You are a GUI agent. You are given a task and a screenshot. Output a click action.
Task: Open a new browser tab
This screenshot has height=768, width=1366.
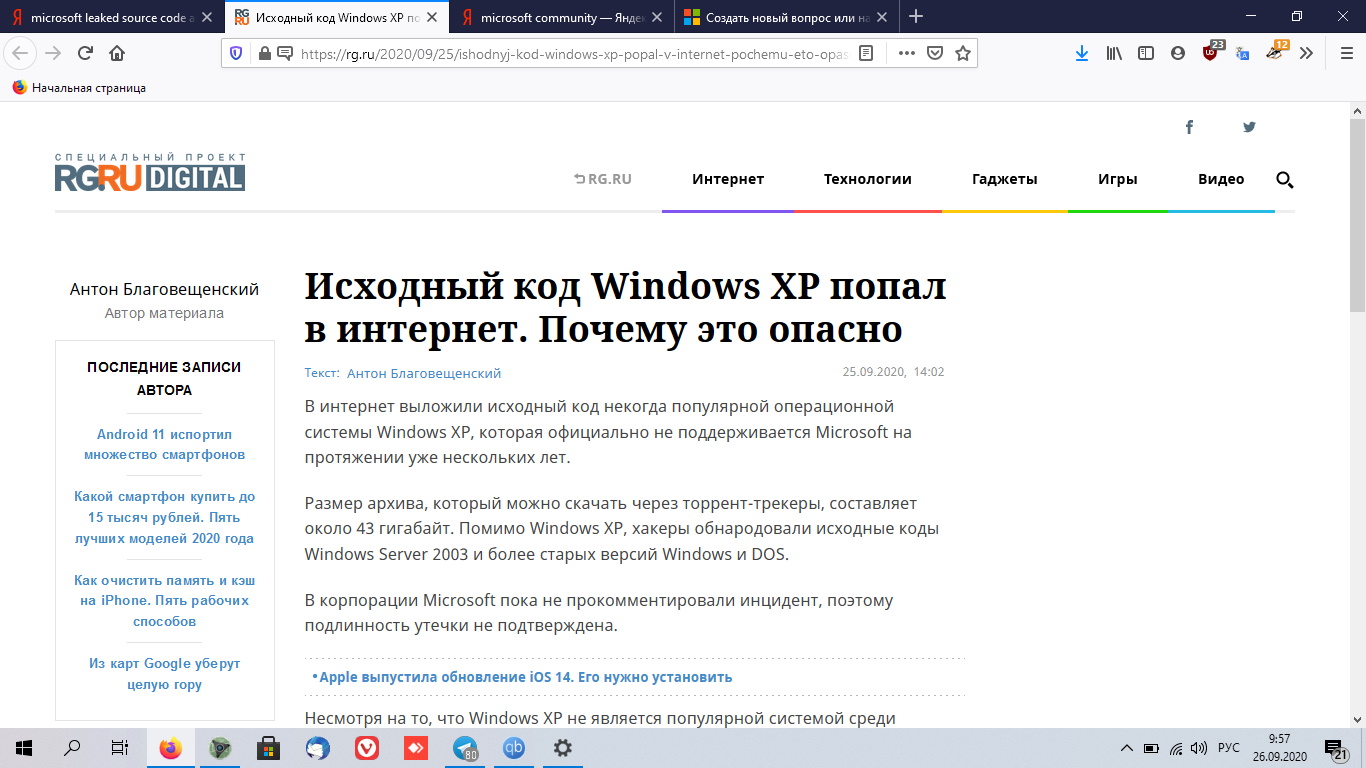(x=916, y=17)
